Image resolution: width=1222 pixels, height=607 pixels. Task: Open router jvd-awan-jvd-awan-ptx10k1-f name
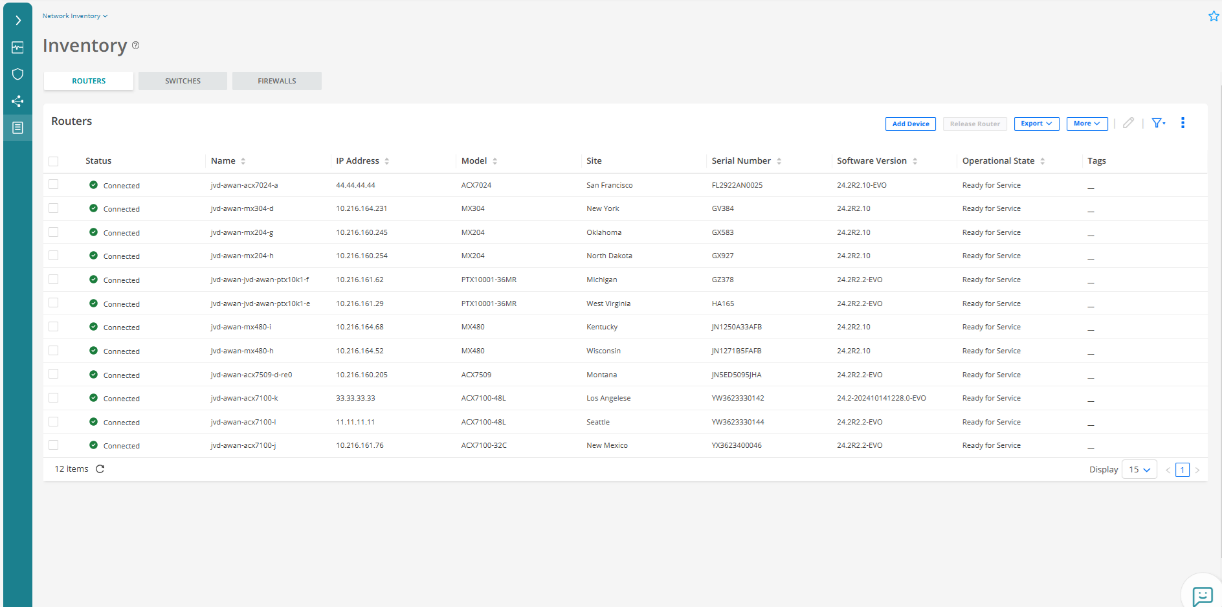click(260, 280)
